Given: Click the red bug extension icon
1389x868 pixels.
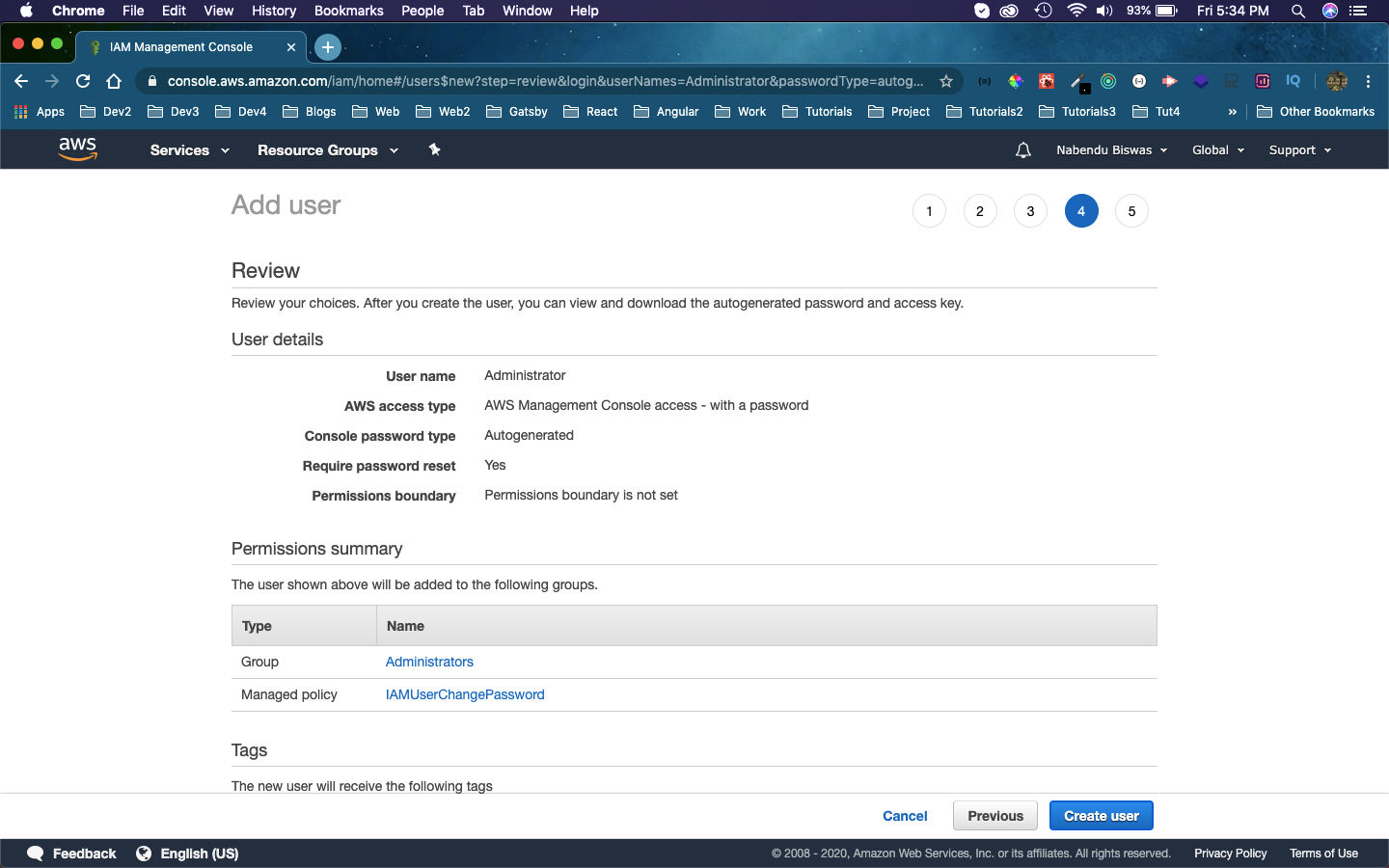Looking at the screenshot, I should click(1047, 81).
